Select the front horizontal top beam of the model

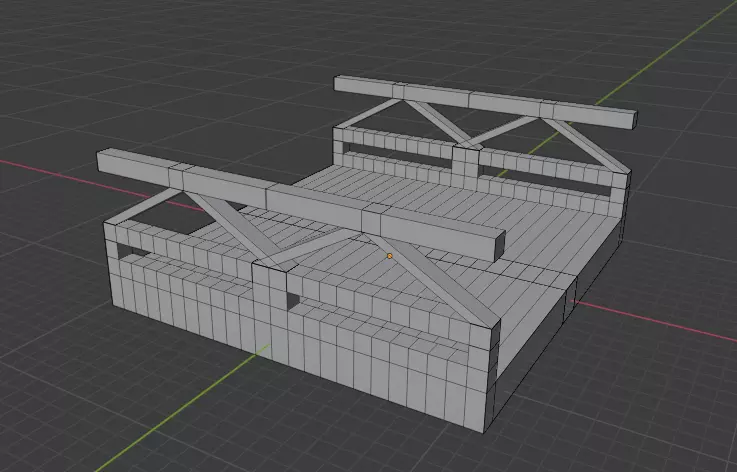(301, 205)
